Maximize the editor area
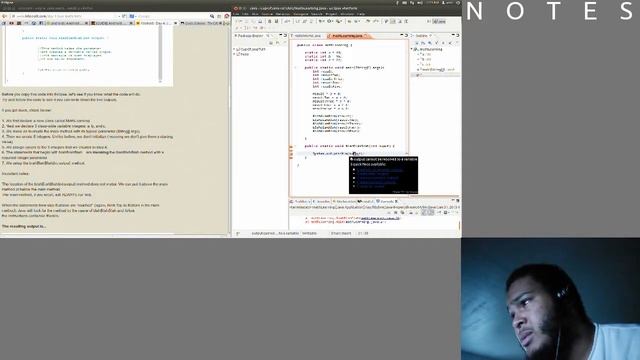Image resolution: width=640 pixels, height=360 pixels. pyautogui.click(x=407, y=35)
